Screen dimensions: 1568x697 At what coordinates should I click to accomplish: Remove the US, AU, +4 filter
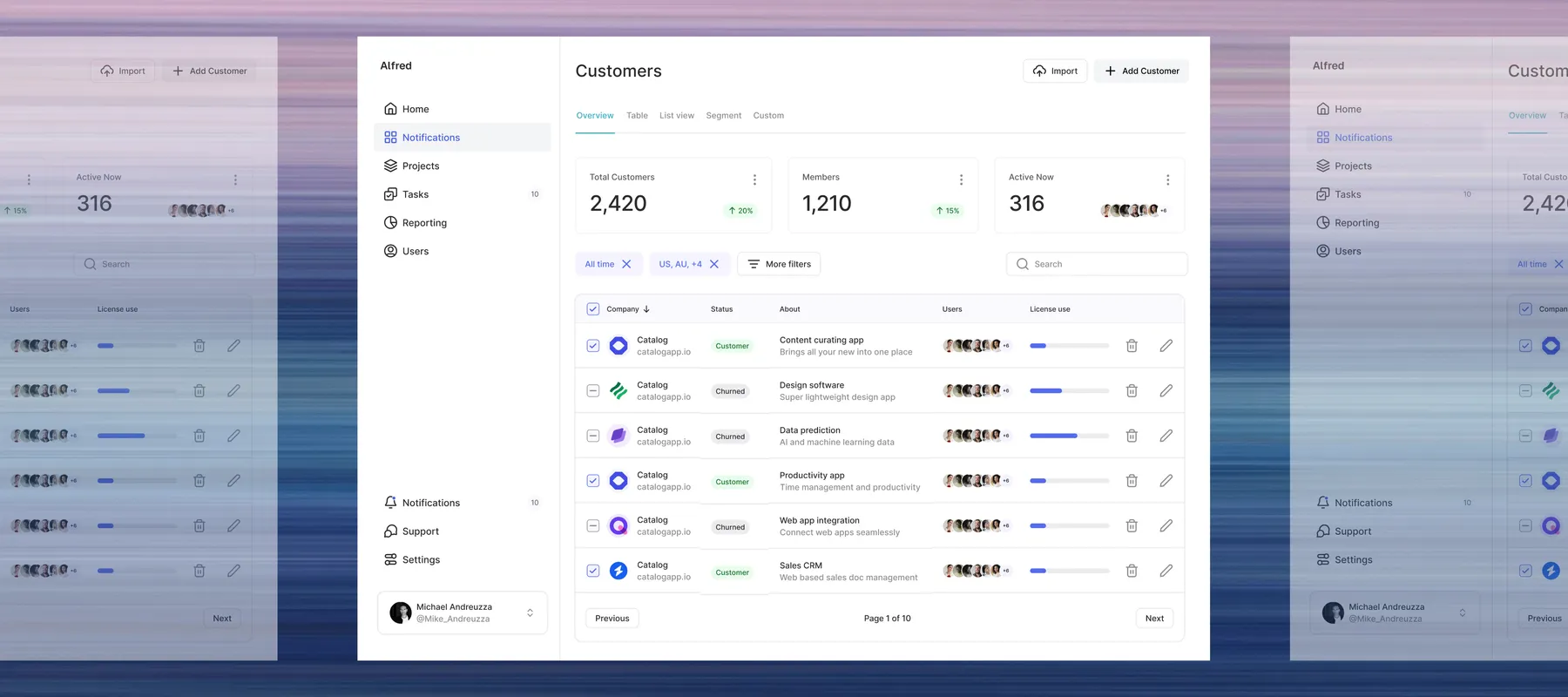tap(714, 264)
